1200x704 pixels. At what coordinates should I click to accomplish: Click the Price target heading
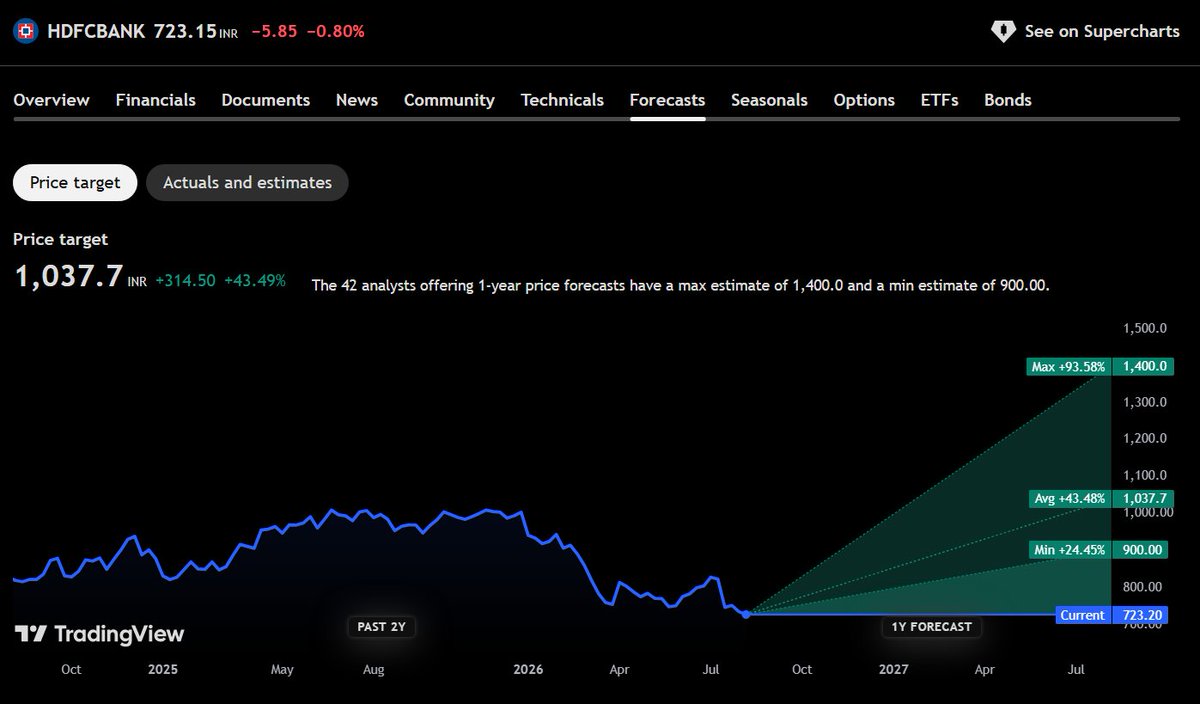60,239
